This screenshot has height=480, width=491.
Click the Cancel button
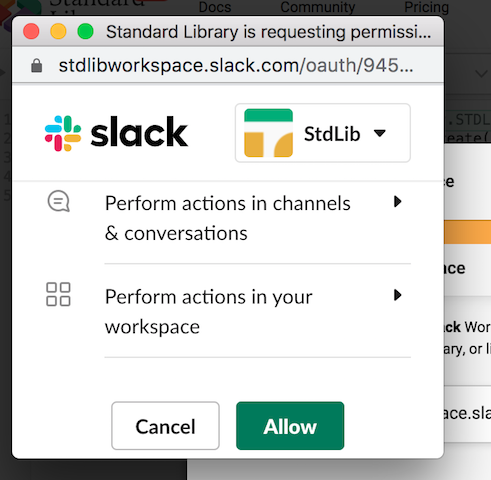pos(165,426)
